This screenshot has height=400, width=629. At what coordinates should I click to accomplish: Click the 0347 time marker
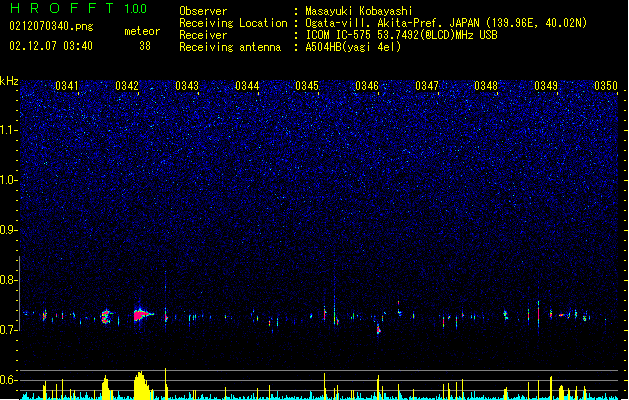[x=427, y=85]
